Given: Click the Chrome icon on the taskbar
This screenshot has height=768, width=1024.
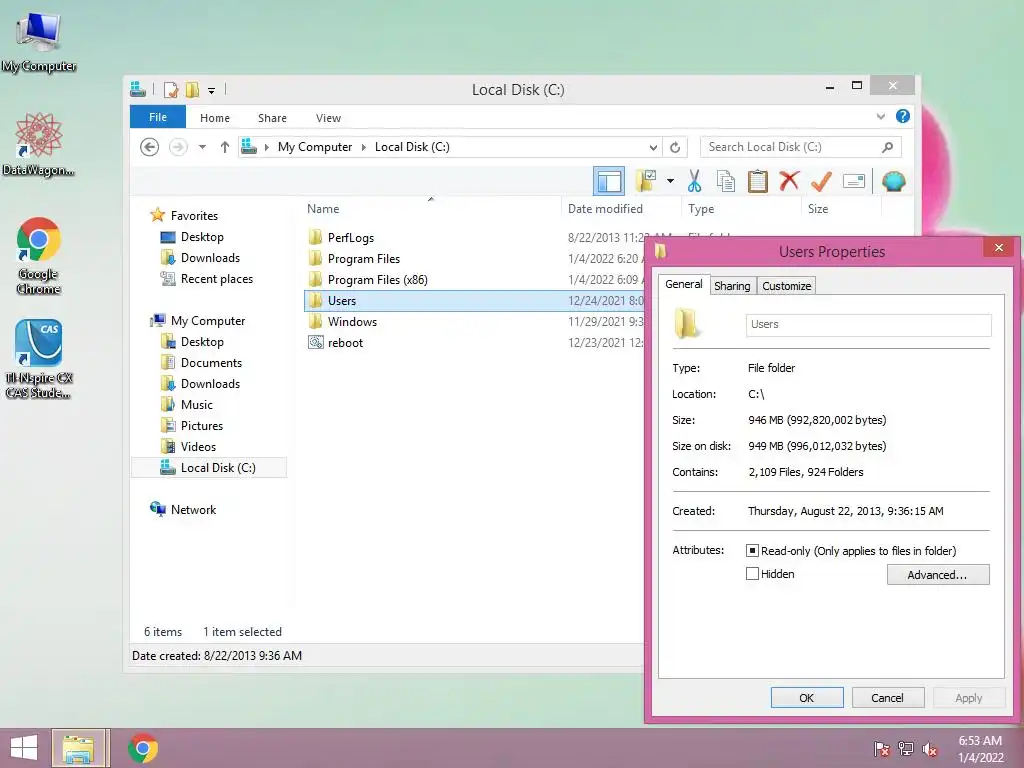Looking at the screenshot, I should click(143, 748).
